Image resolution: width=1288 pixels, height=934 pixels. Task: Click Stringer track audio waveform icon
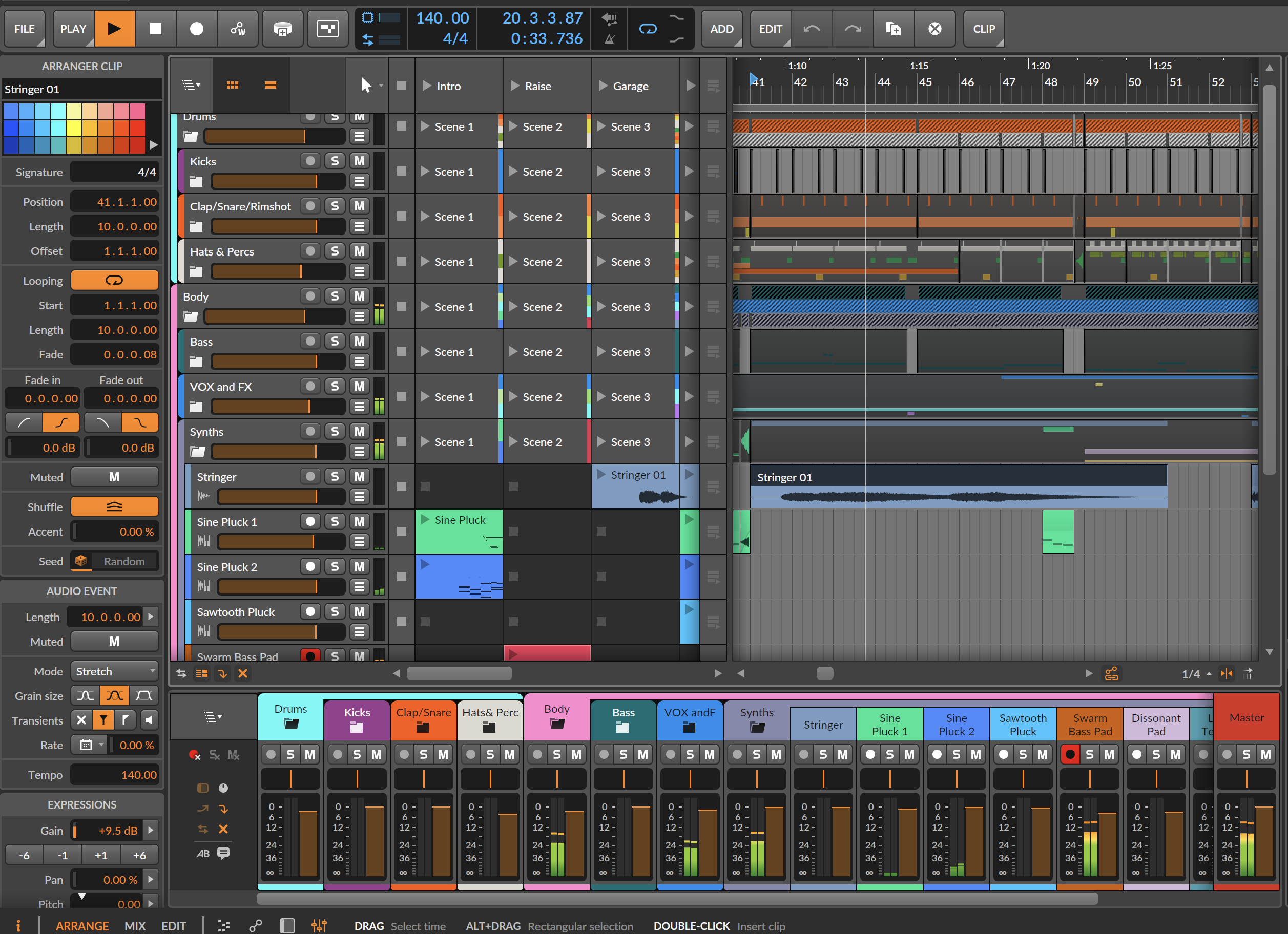click(203, 497)
